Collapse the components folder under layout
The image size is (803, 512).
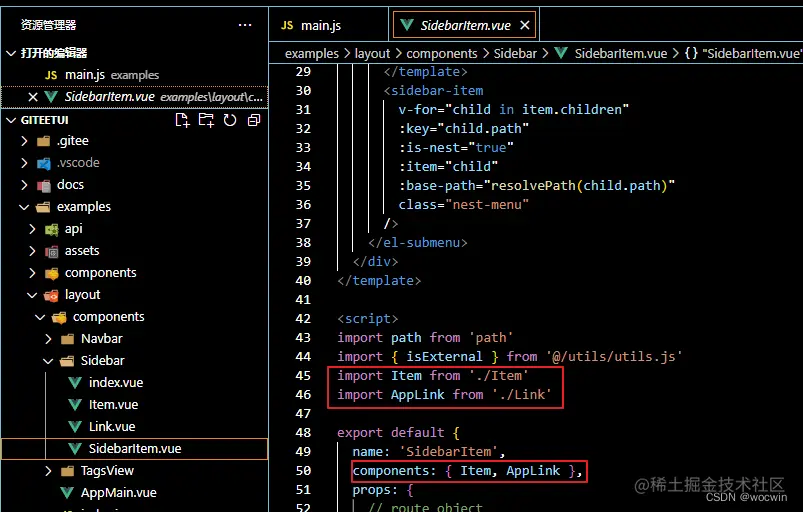40,317
